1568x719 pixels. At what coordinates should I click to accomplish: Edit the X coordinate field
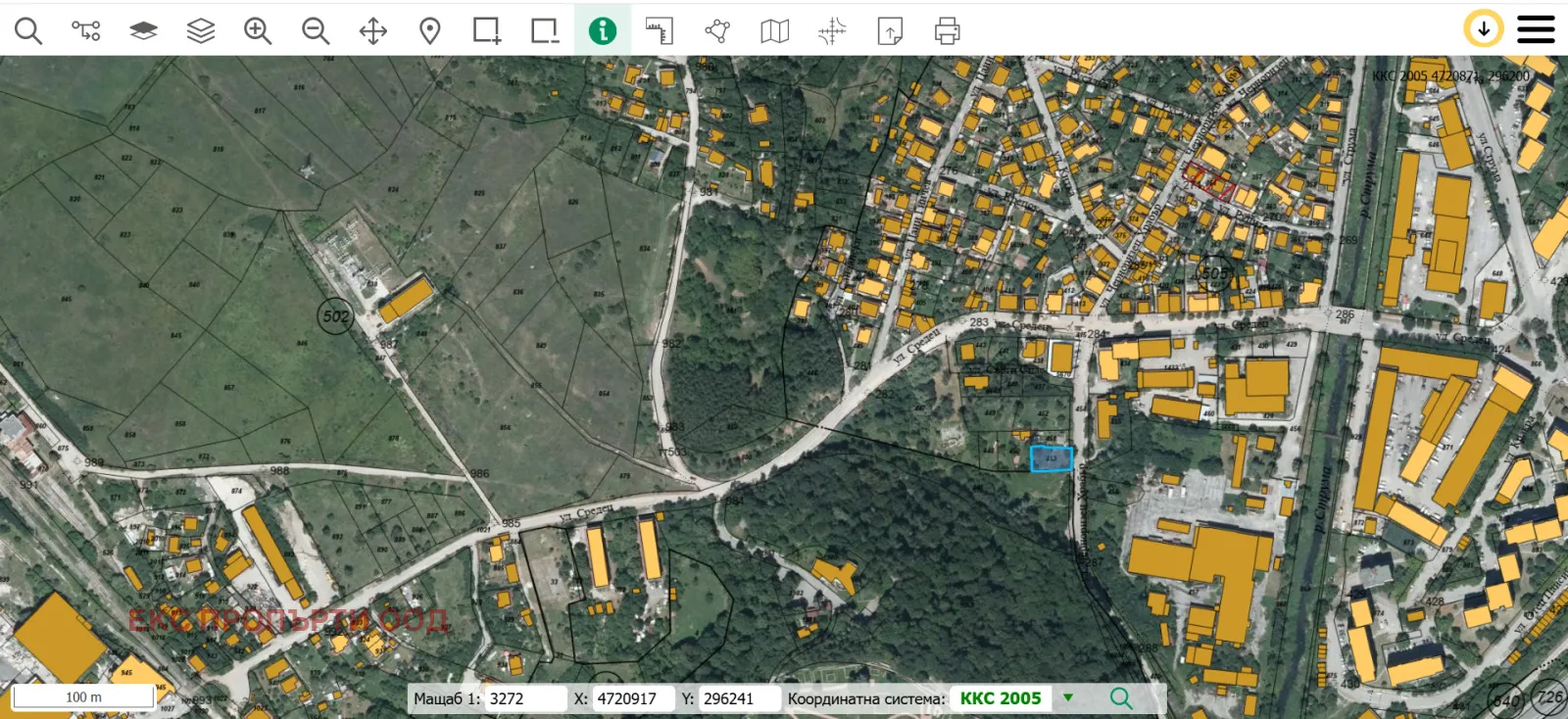634,698
